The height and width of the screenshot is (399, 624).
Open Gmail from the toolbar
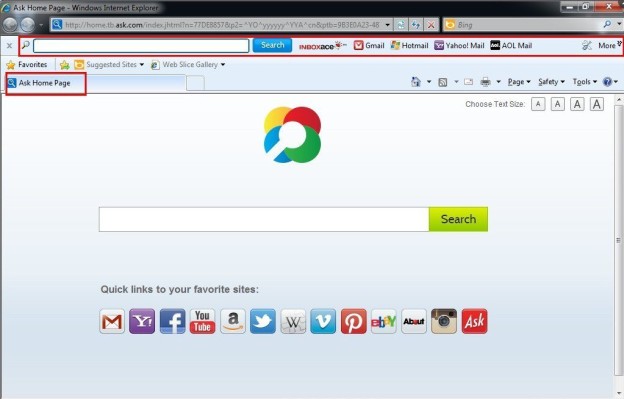(369, 46)
